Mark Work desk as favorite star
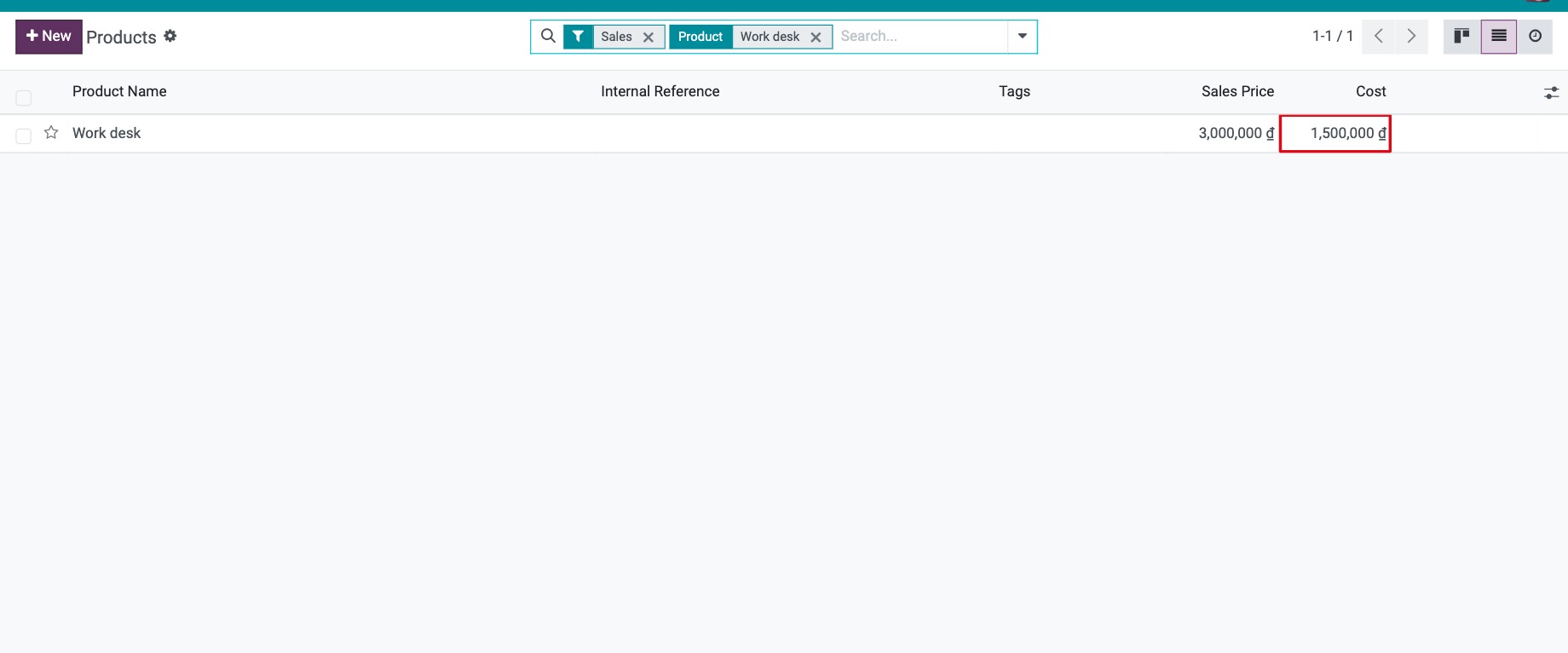The width and height of the screenshot is (1568, 653). click(x=51, y=132)
